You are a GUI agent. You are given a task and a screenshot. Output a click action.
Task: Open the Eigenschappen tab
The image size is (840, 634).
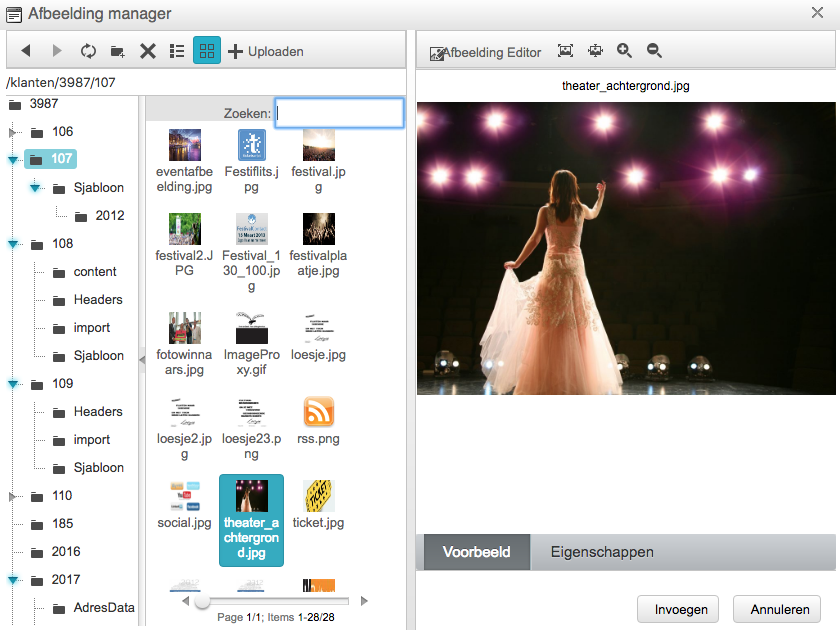point(602,552)
